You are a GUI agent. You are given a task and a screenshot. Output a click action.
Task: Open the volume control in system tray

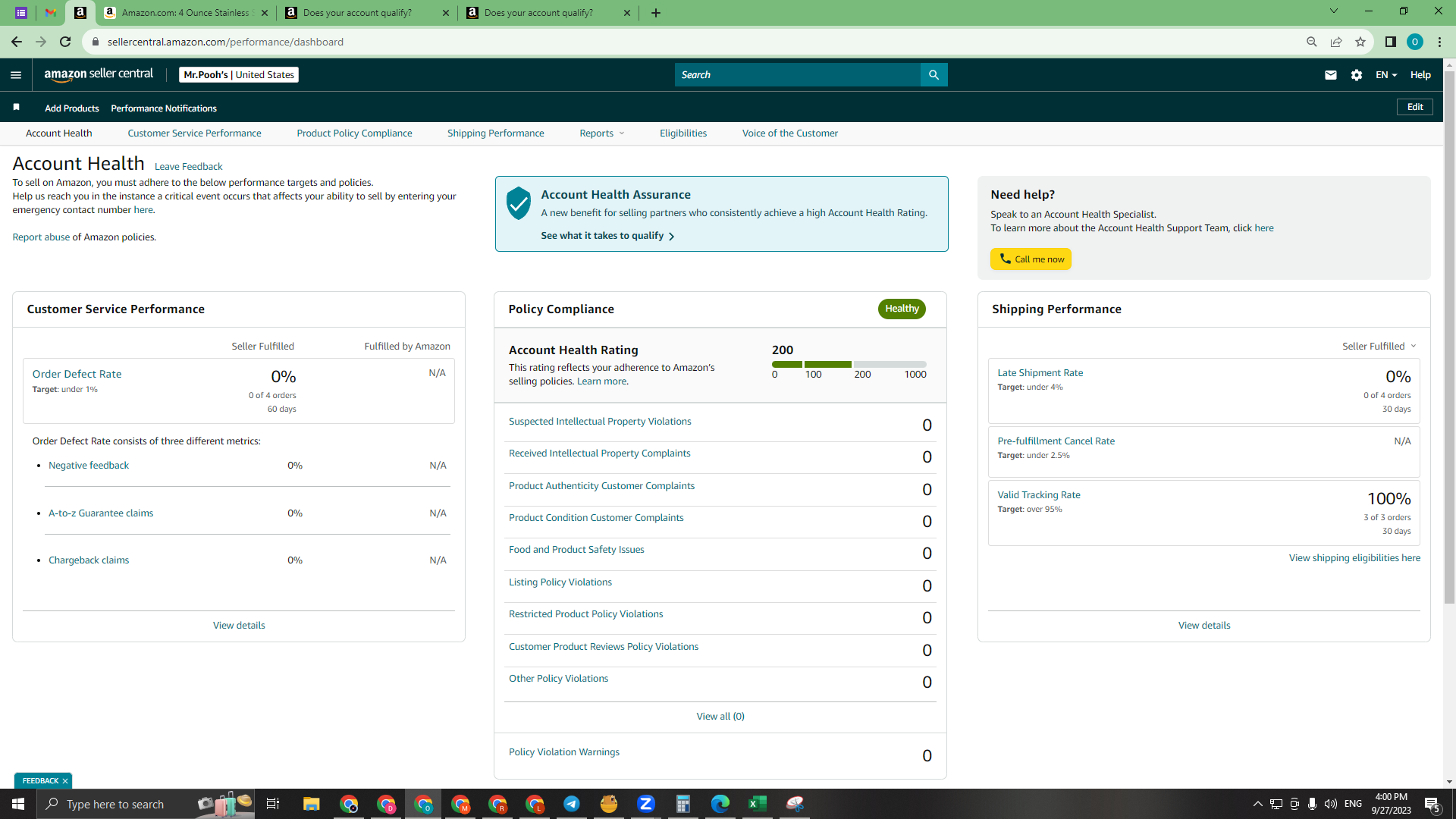click(x=1331, y=804)
